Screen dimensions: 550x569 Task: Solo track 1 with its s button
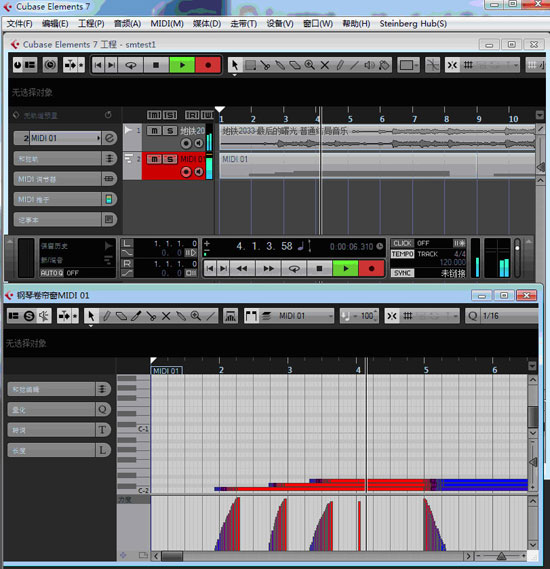(x=170, y=131)
